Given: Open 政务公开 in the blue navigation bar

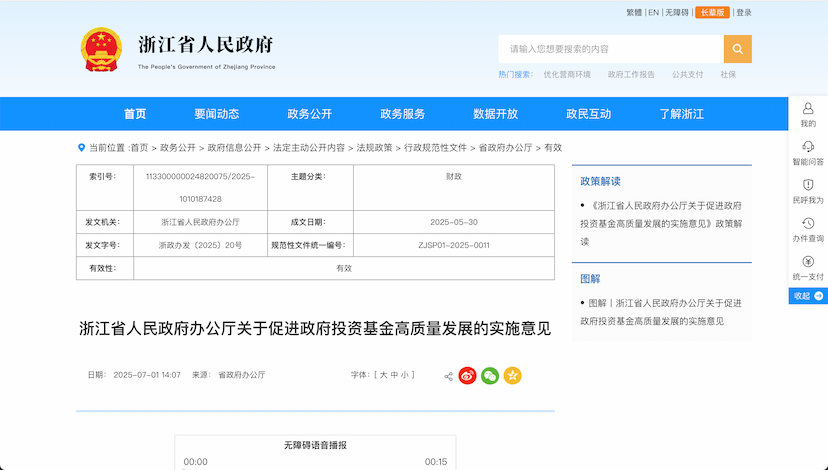Looking at the screenshot, I should click(309, 114).
